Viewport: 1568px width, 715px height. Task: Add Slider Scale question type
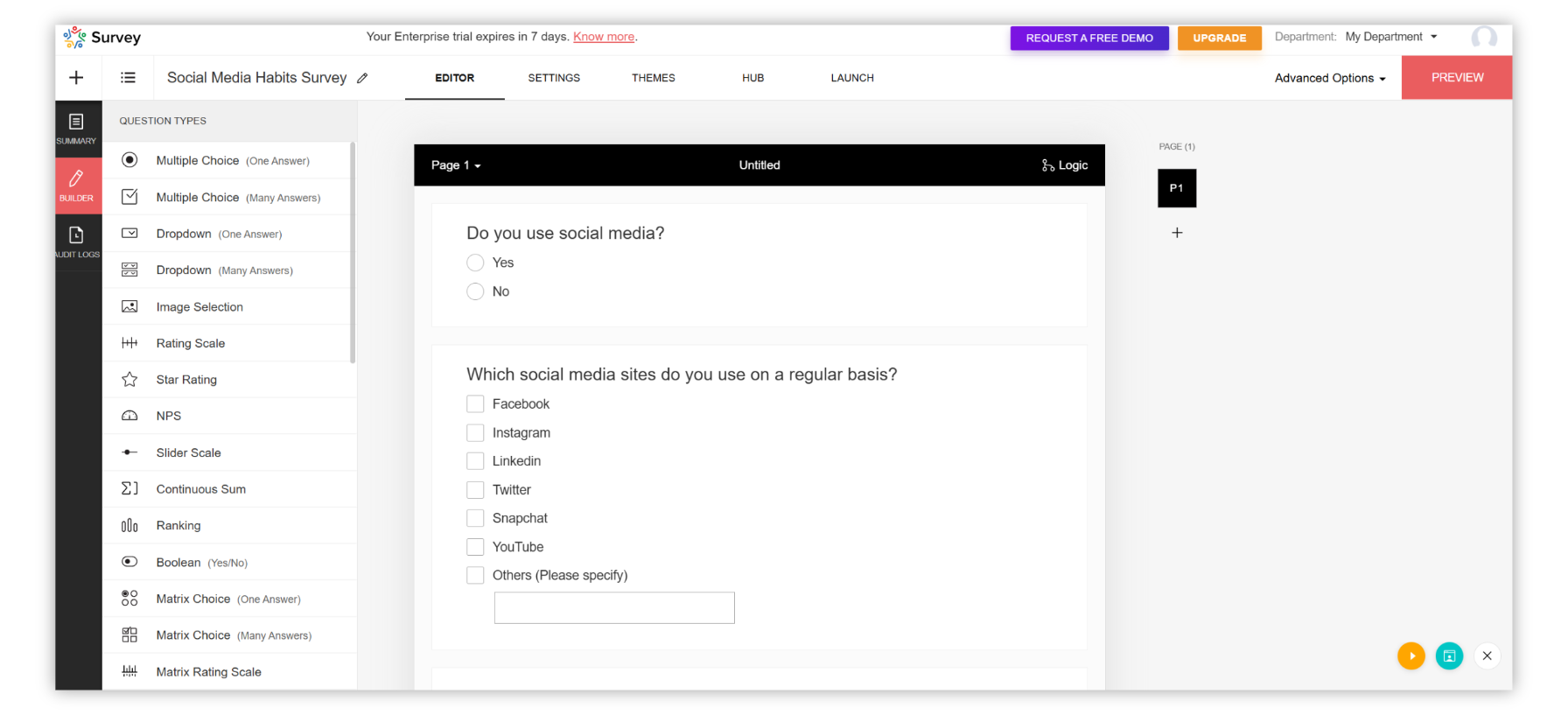point(188,452)
